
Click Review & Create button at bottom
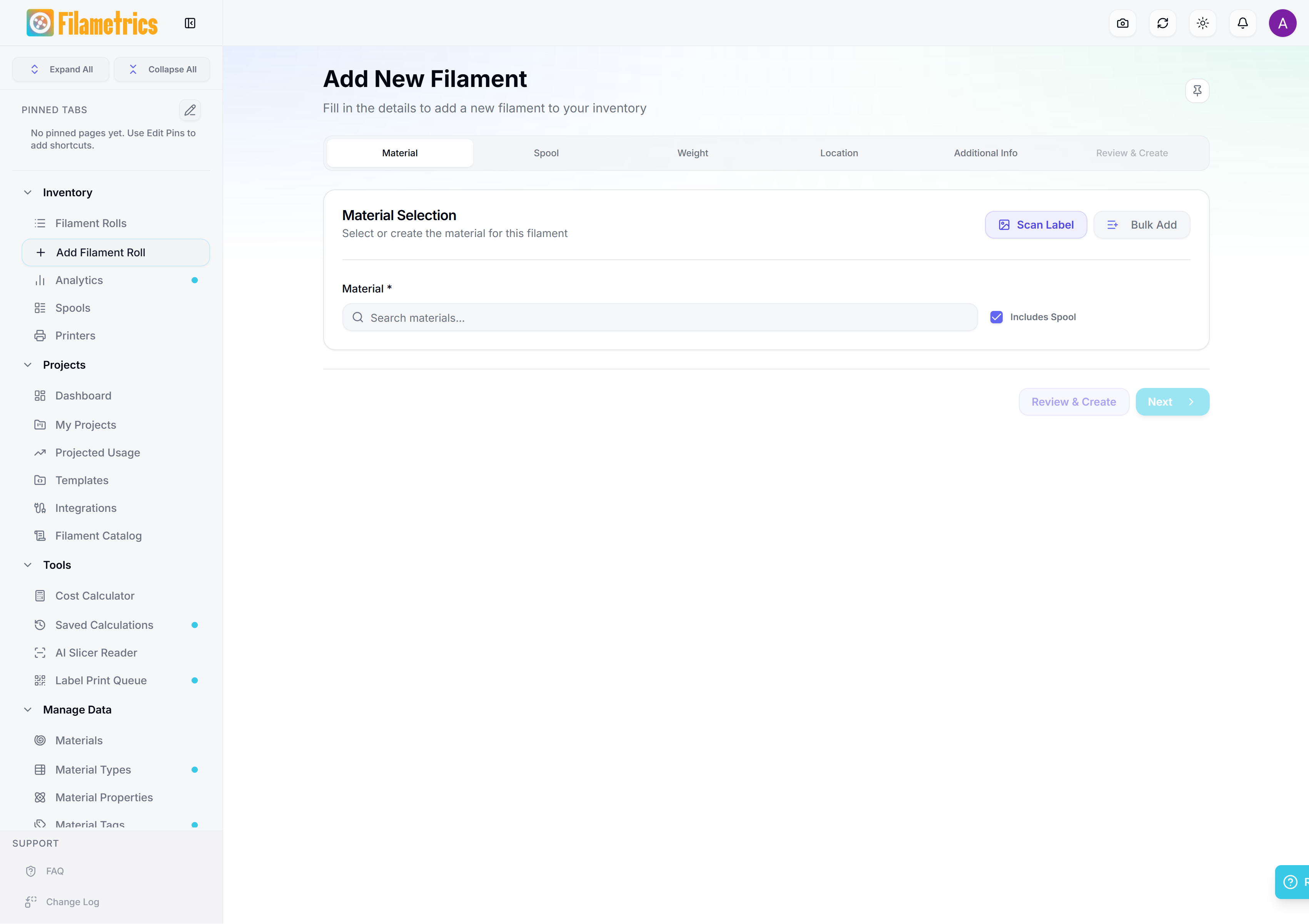(1074, 401)
